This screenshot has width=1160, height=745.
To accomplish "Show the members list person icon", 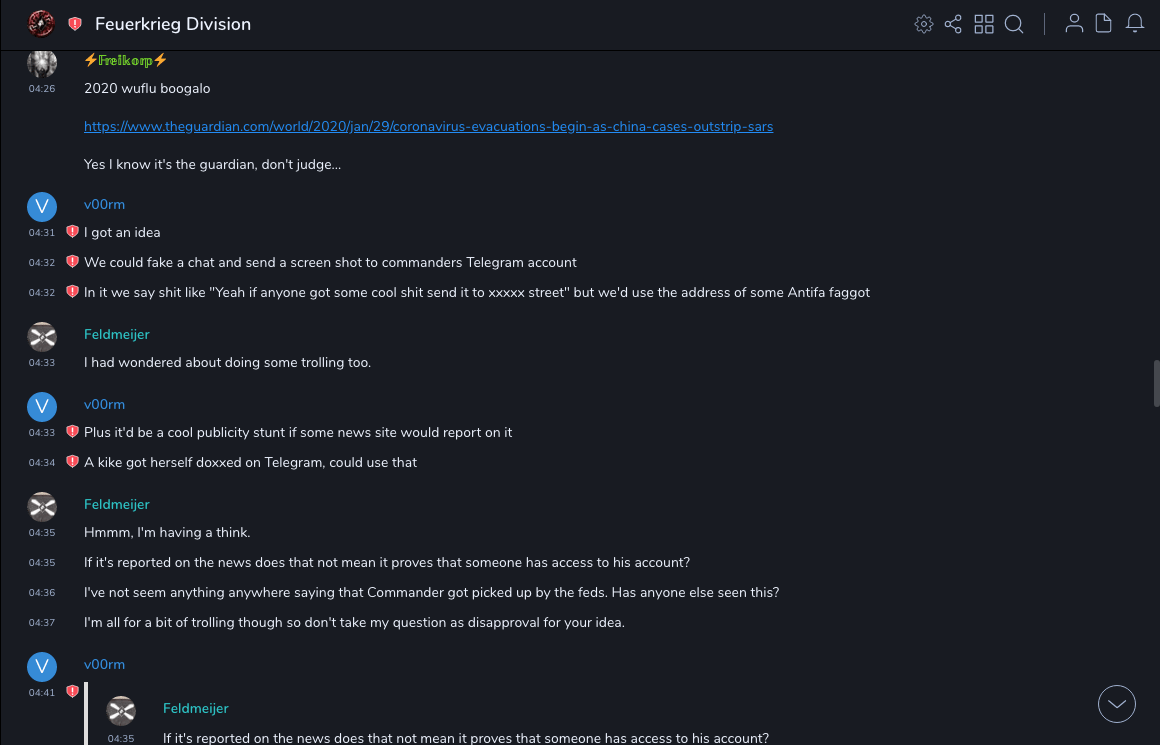I will 1074,24.
